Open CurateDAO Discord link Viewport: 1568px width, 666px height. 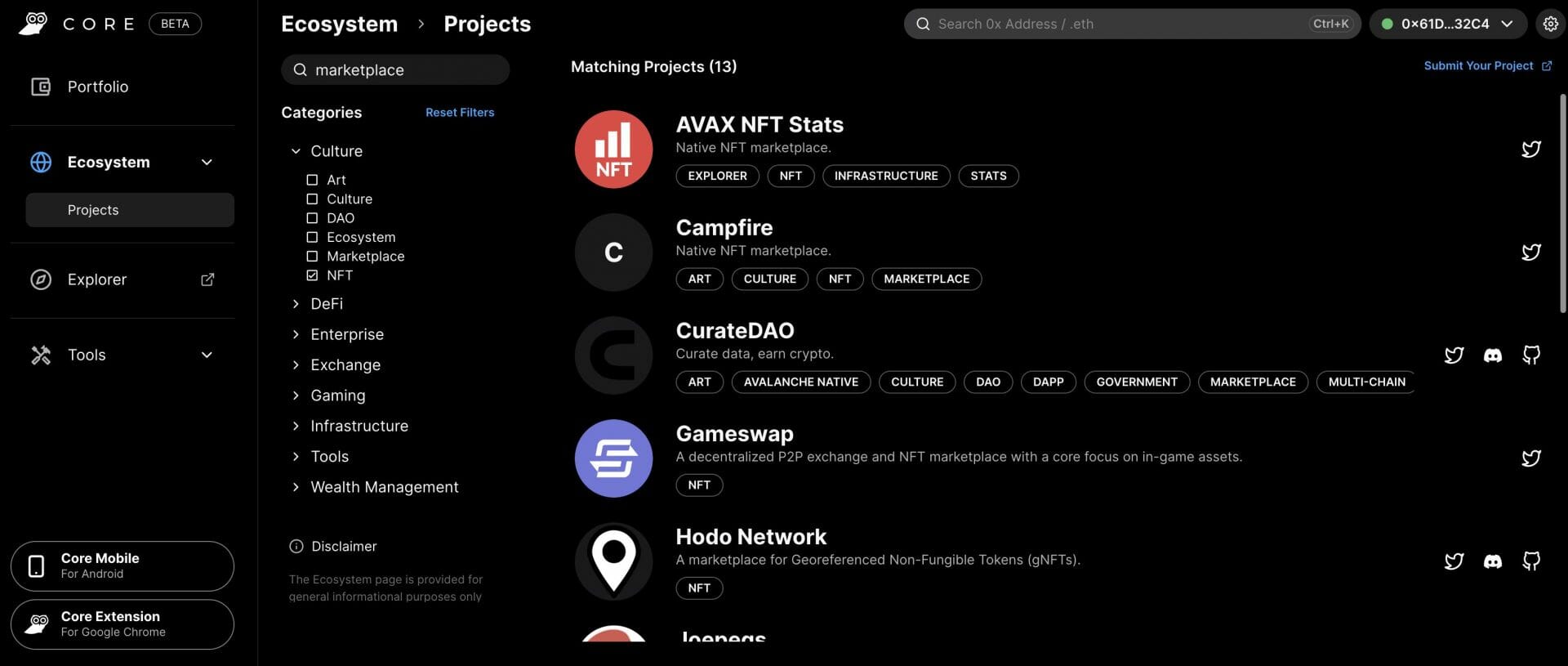click(1493, 355)
